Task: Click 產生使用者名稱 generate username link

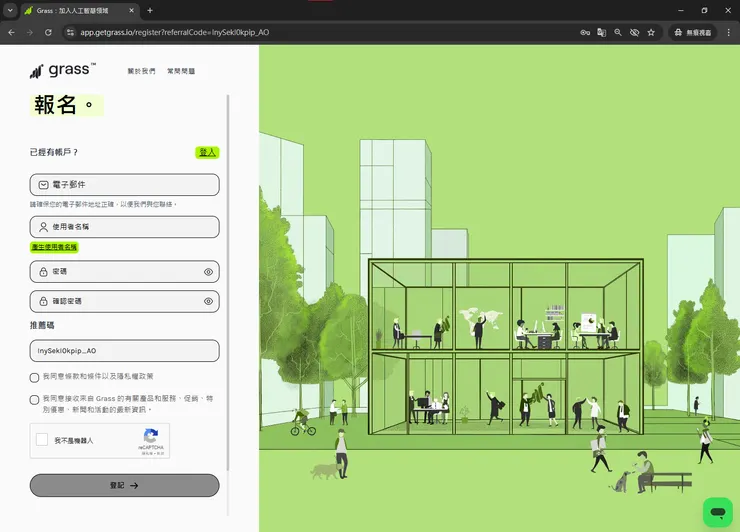Action: click(x=54, y=247)
